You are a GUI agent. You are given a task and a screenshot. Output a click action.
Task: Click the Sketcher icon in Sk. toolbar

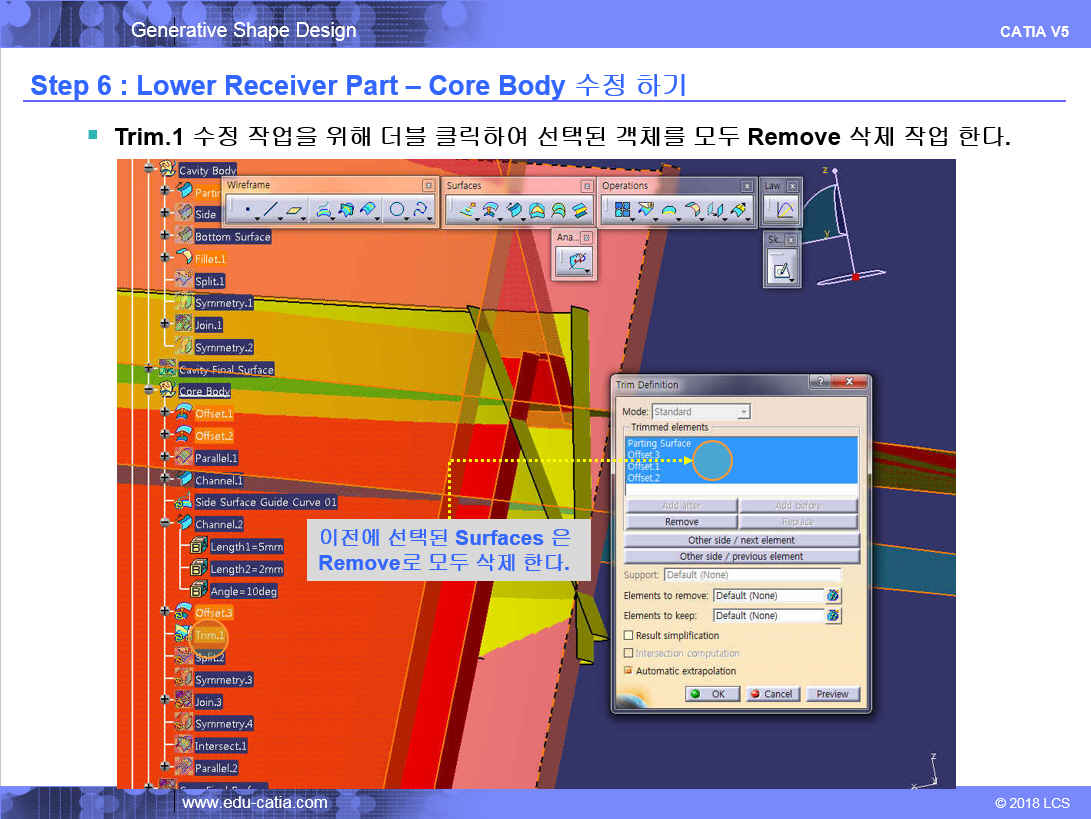click(x=780, y=270)
